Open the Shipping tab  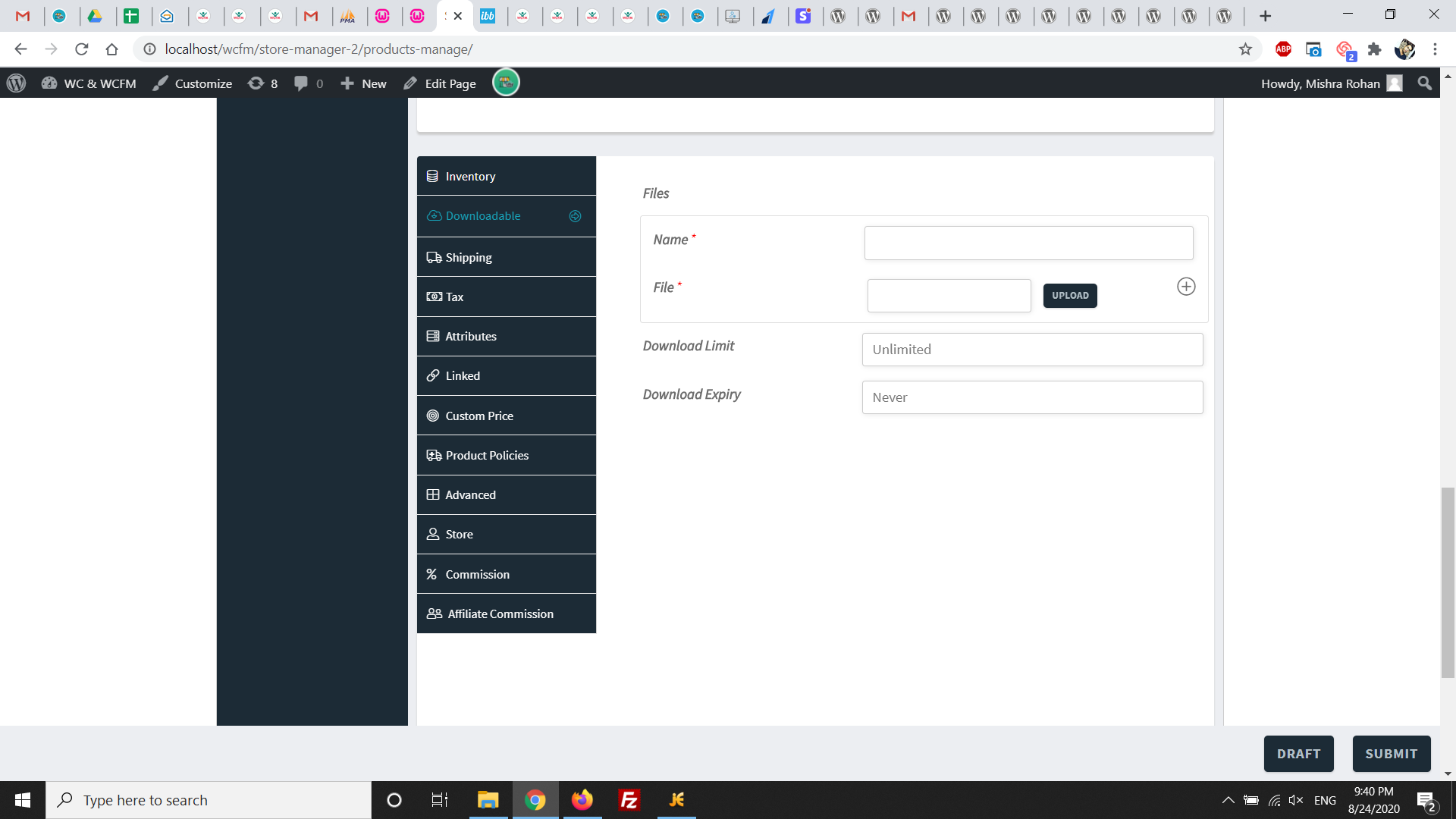[x=507, y=257]
